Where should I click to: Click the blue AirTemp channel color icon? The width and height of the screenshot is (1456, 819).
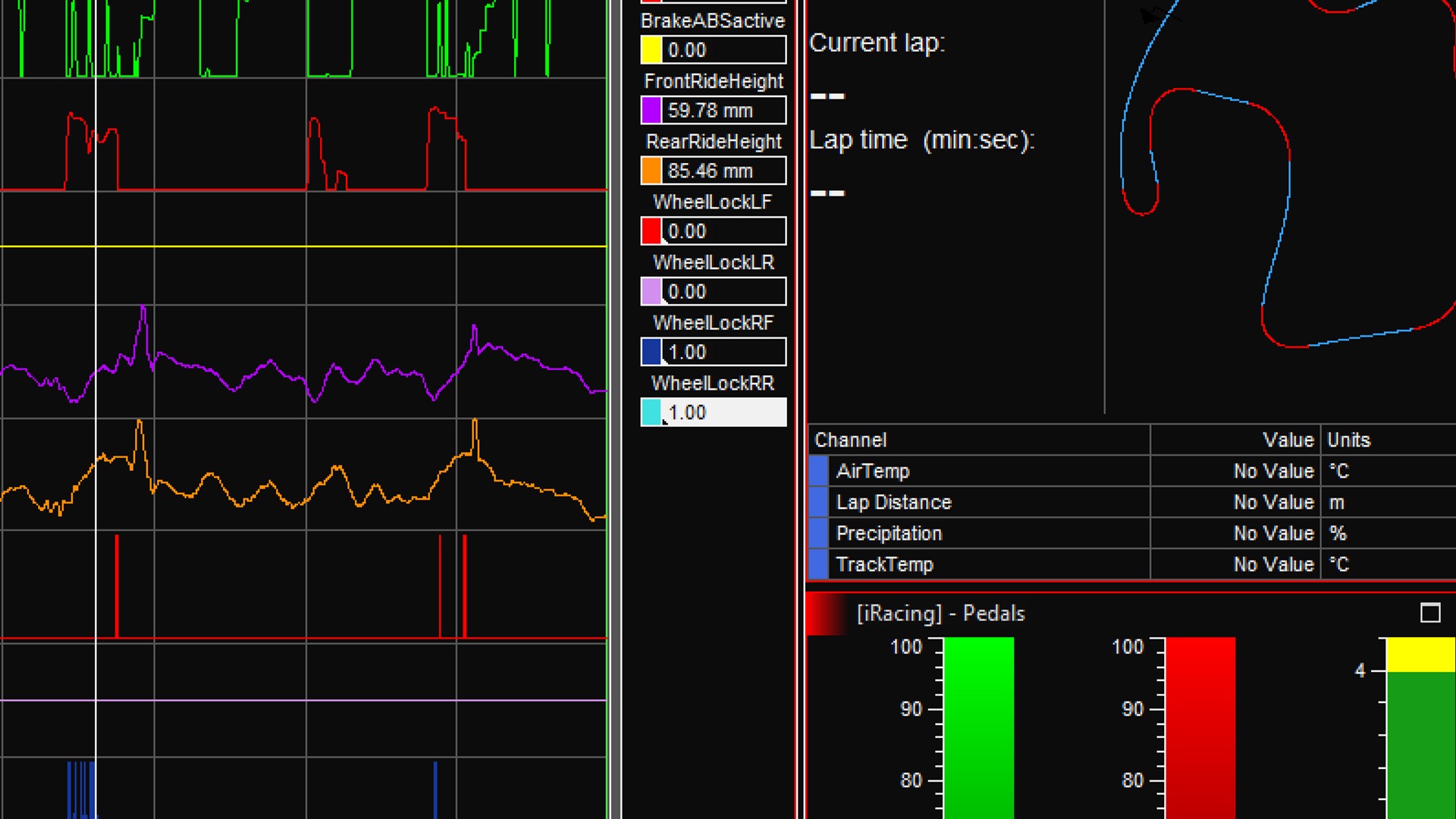[817, 471]
